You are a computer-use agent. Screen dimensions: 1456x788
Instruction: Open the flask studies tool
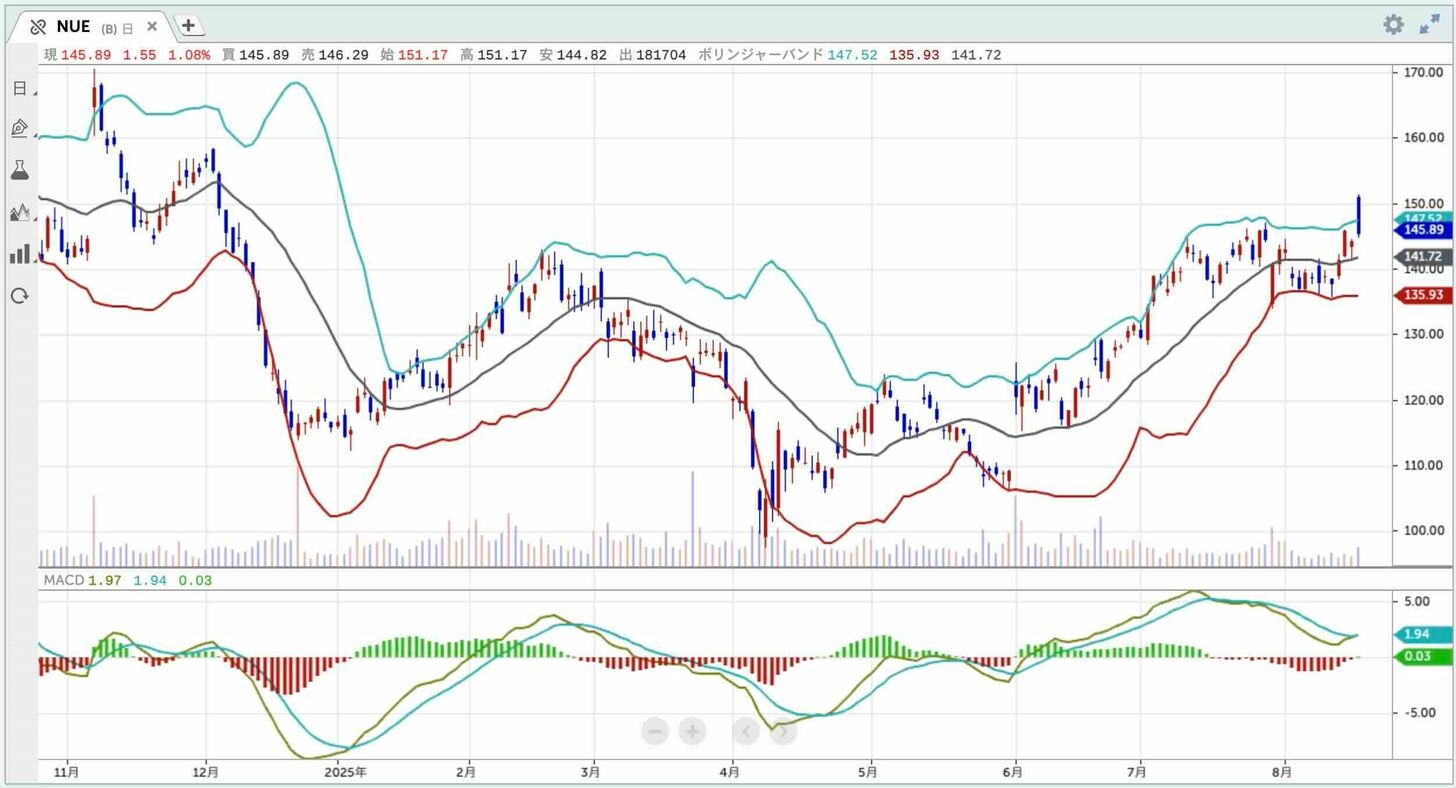click(19, 170)
